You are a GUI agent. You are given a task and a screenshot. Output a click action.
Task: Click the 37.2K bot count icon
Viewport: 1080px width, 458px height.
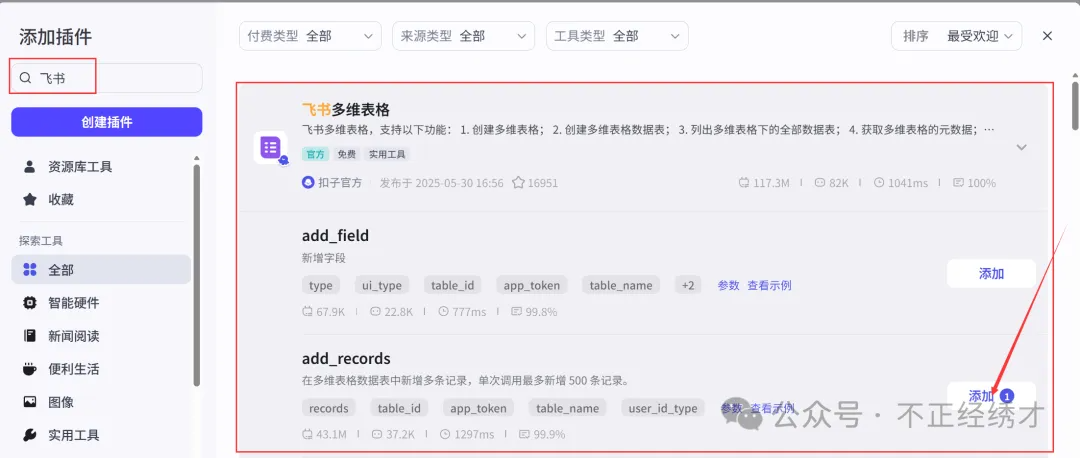pos(376,435)
